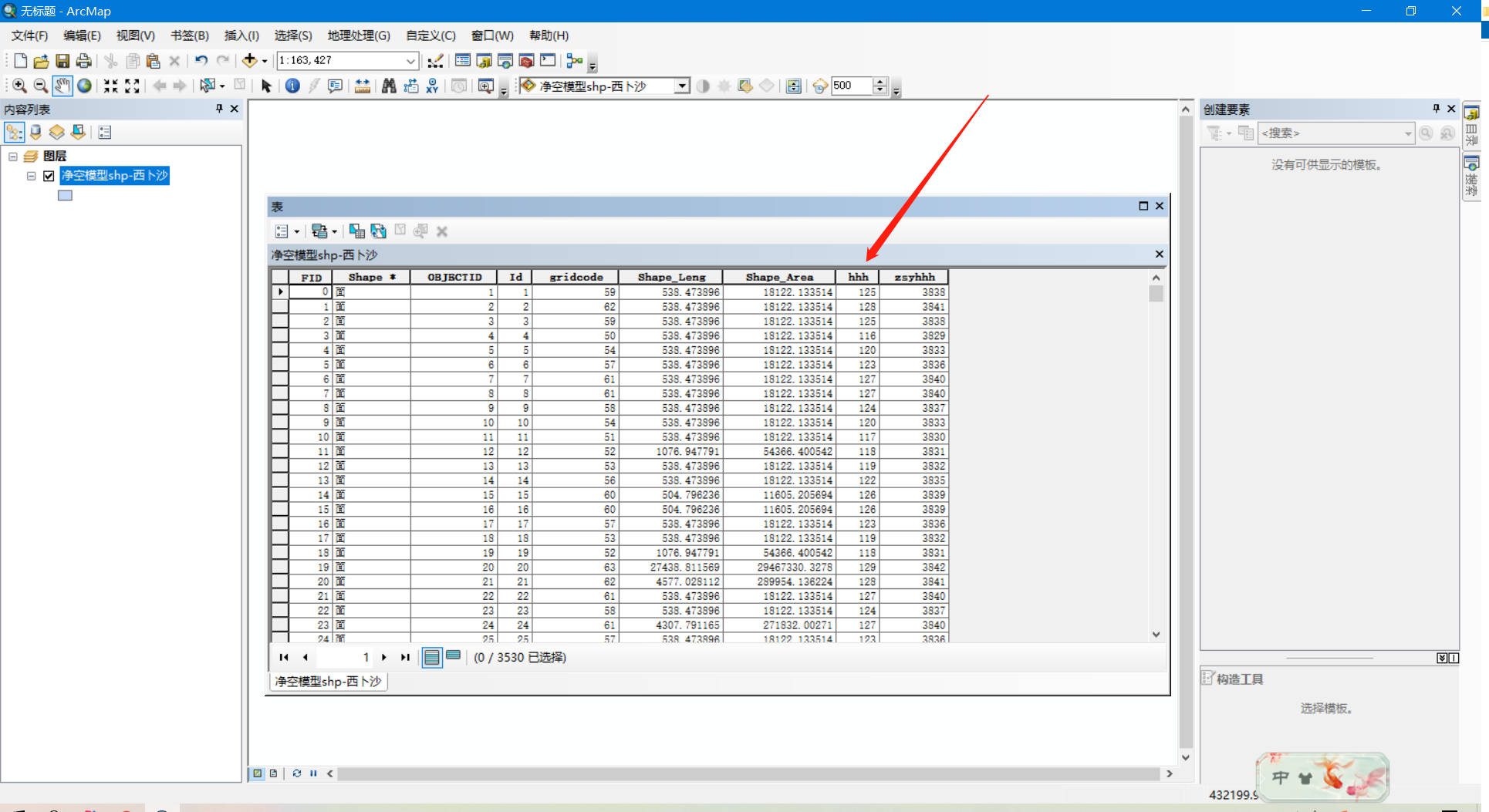The width and height of the screenshot is (1489, 812).
Task: Open the 地理处理(G) menu
Action: tap(359, 35)
